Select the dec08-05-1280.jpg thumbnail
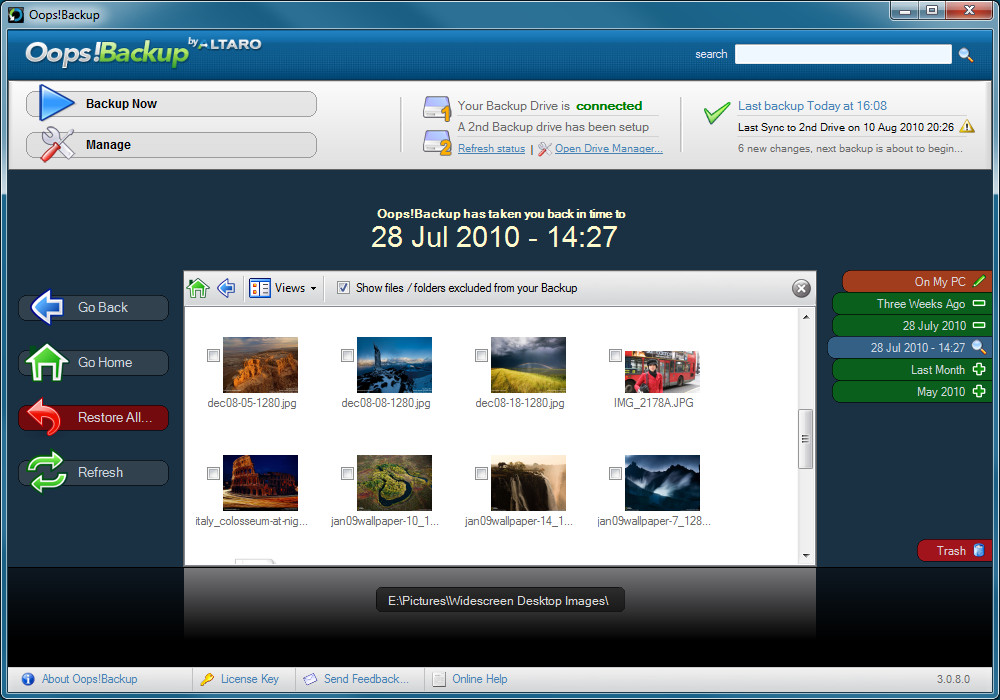Image resolution: width=1000 pixels, height=700 pixels. (x=260, y=365)
